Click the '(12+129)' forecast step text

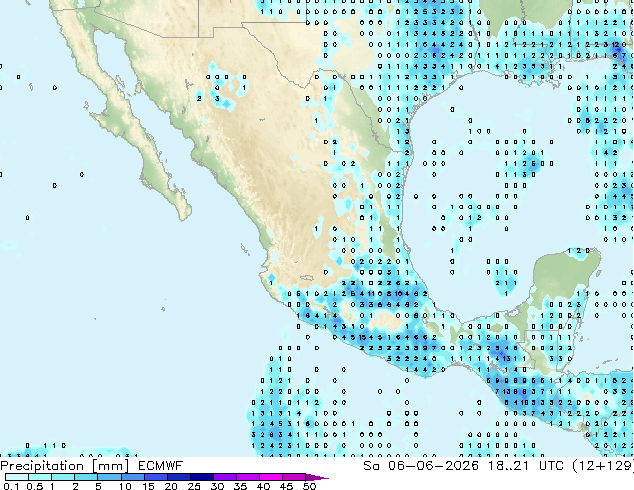click(x=603, y=466)
